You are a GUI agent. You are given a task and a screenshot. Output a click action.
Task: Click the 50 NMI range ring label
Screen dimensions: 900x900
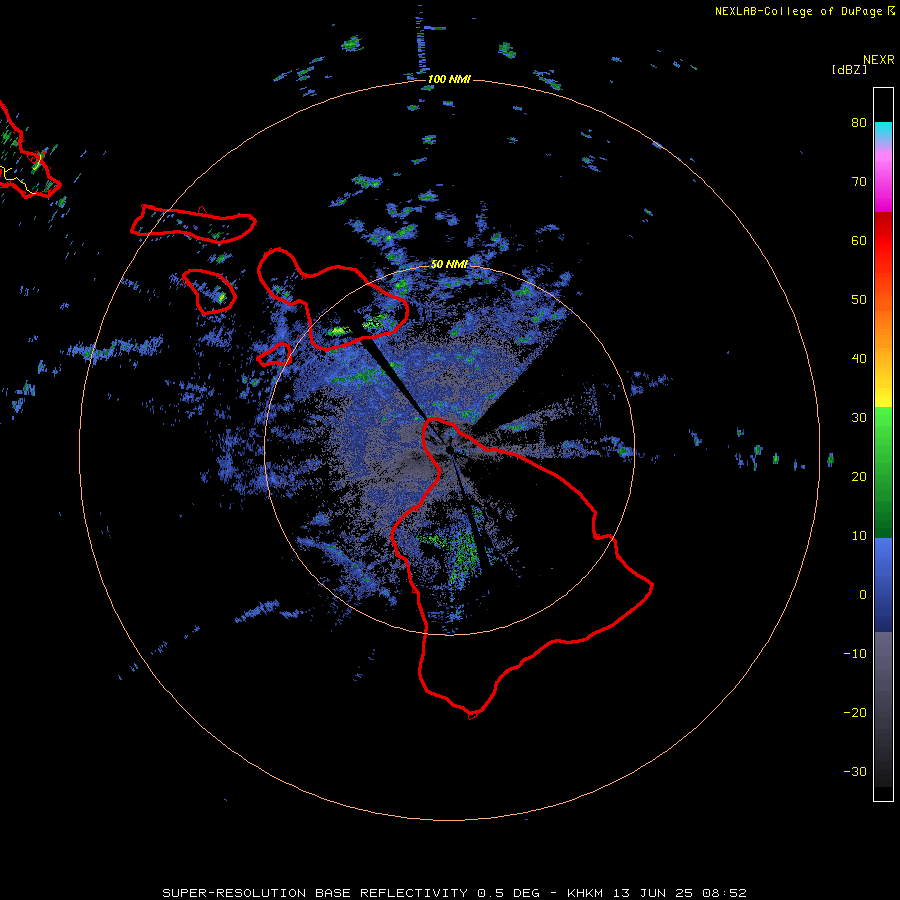coord(449,265)
